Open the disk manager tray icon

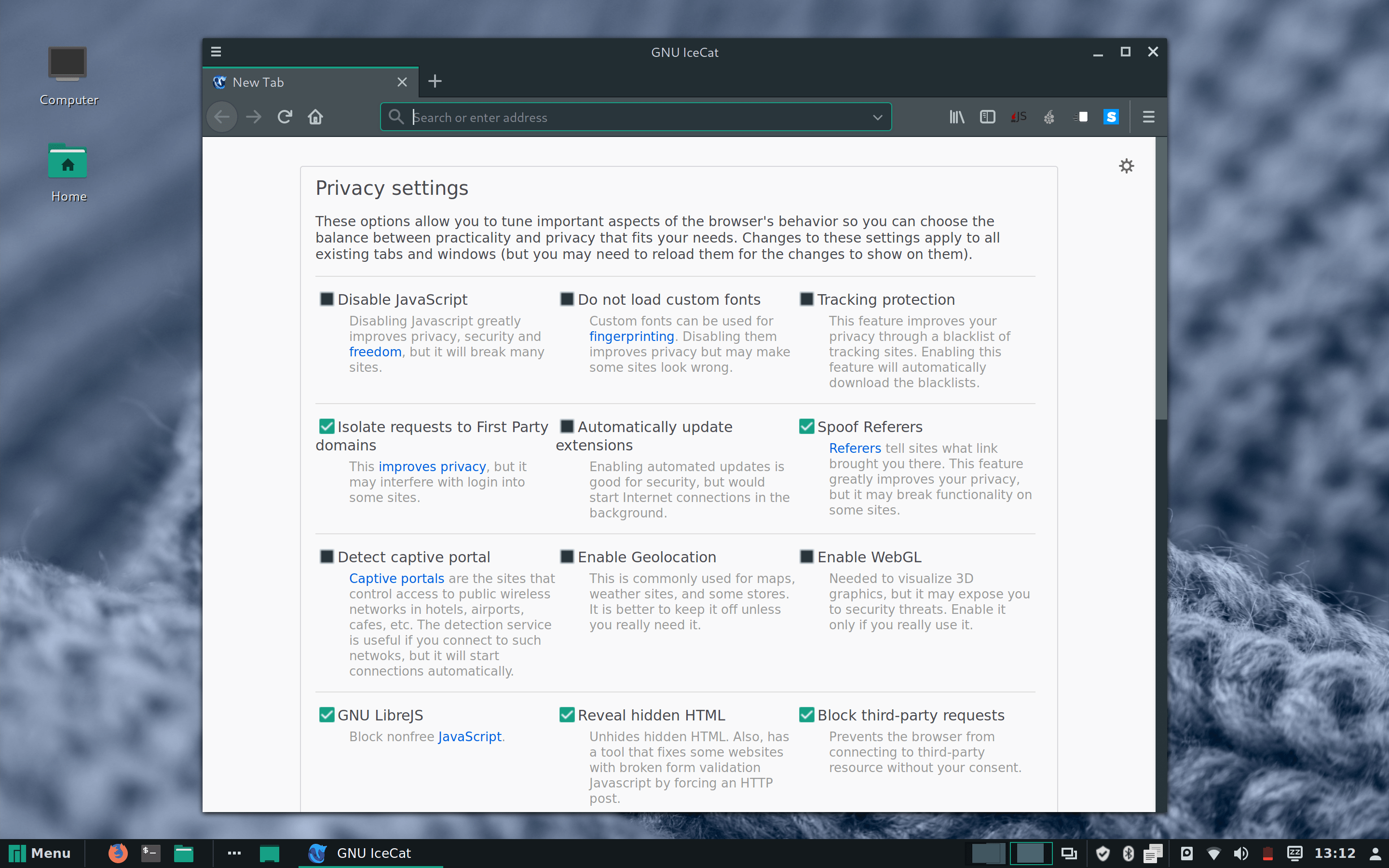[x=1186, y=853]
